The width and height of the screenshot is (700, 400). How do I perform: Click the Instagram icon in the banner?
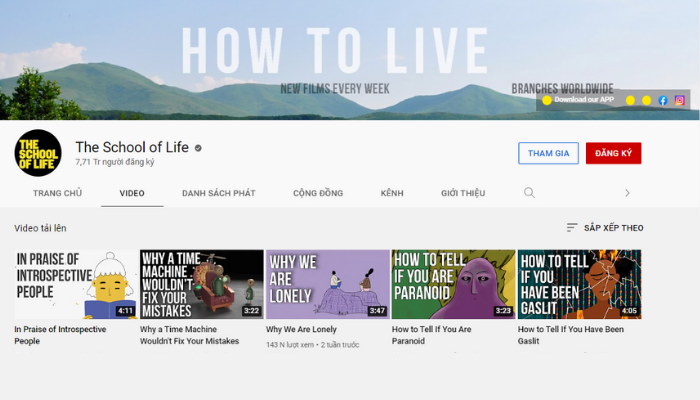pos(679,100)
